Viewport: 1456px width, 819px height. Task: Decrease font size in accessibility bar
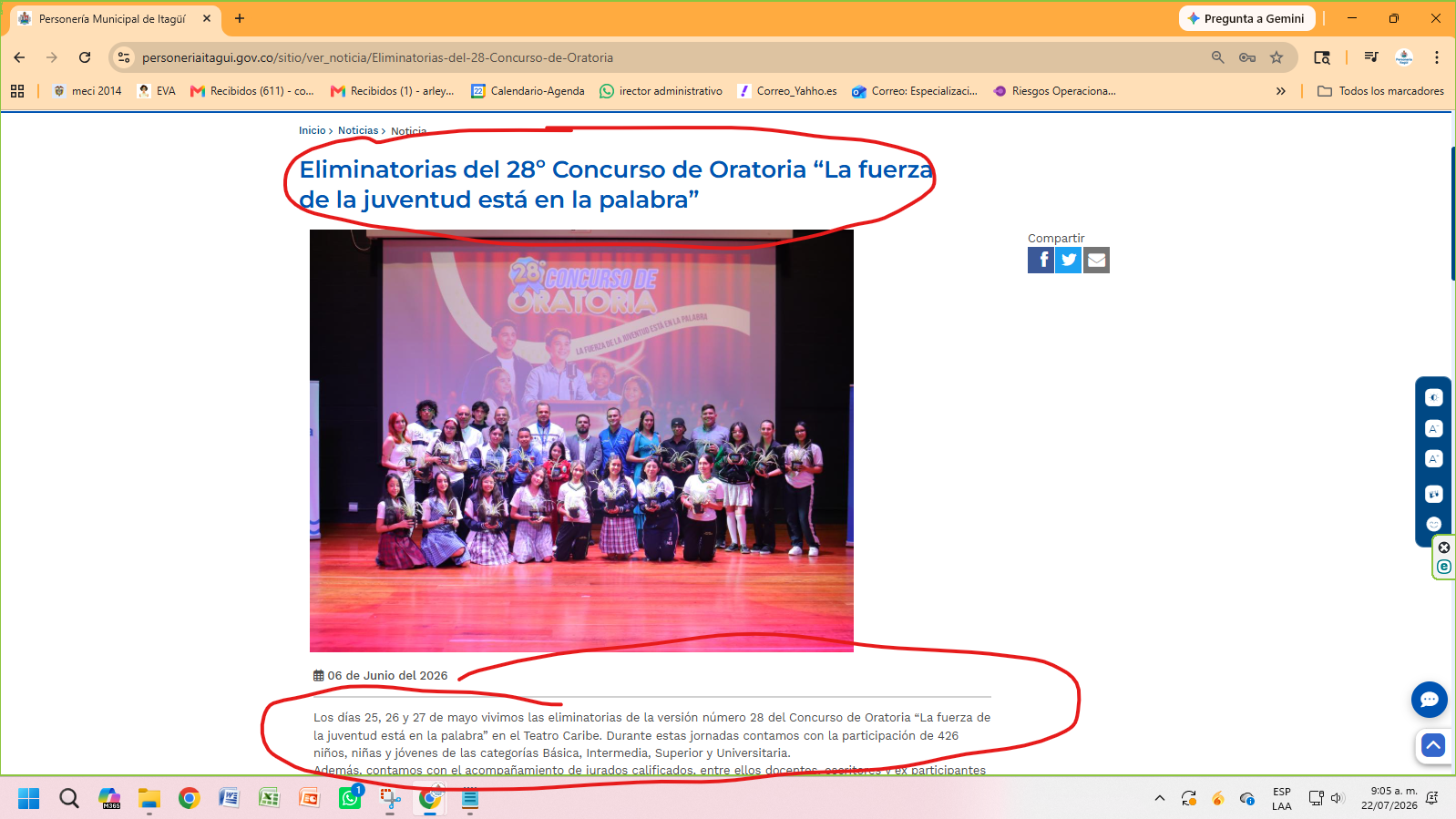[1433, 429]
